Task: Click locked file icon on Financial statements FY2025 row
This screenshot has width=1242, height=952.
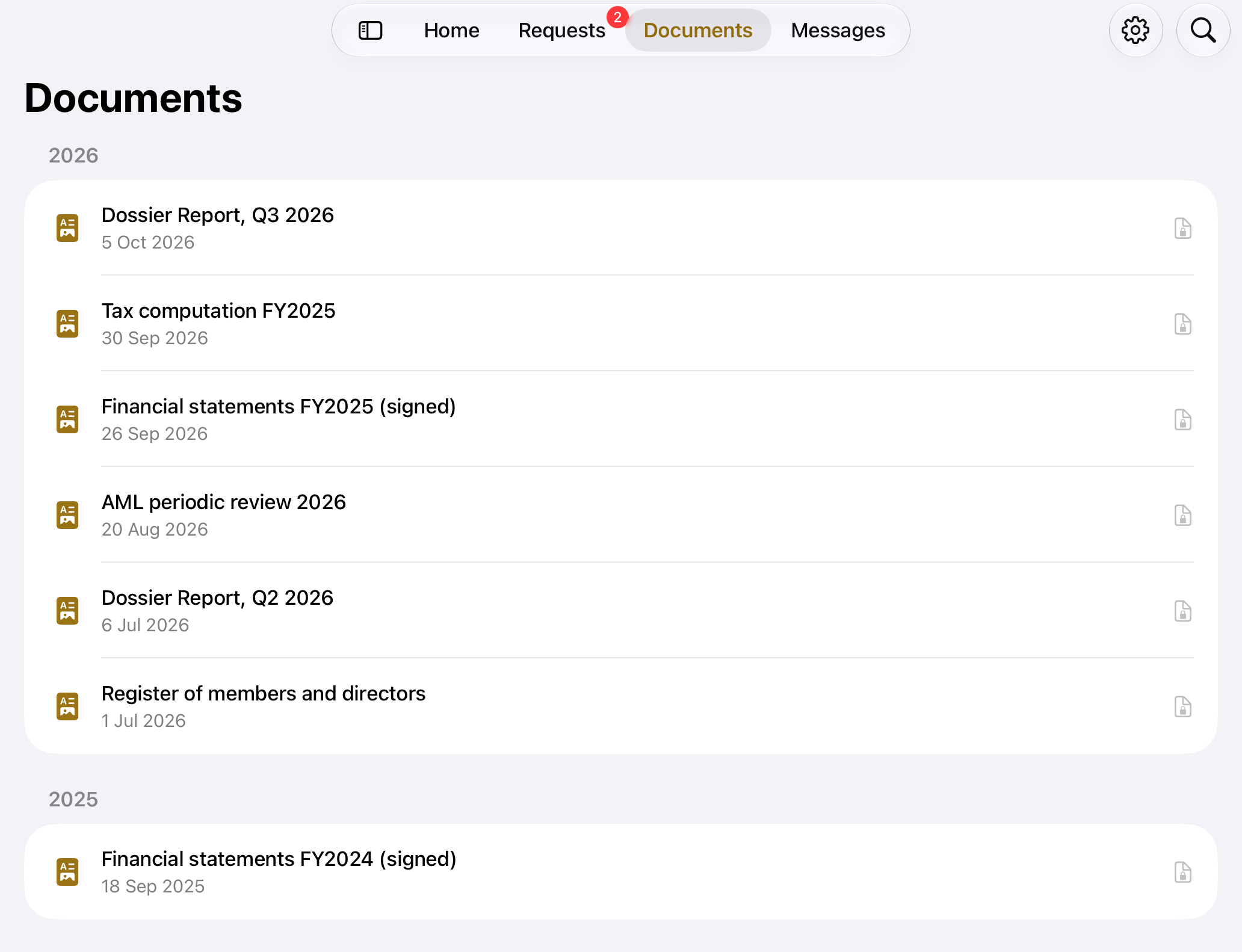Action: (x=1182, y=419)
